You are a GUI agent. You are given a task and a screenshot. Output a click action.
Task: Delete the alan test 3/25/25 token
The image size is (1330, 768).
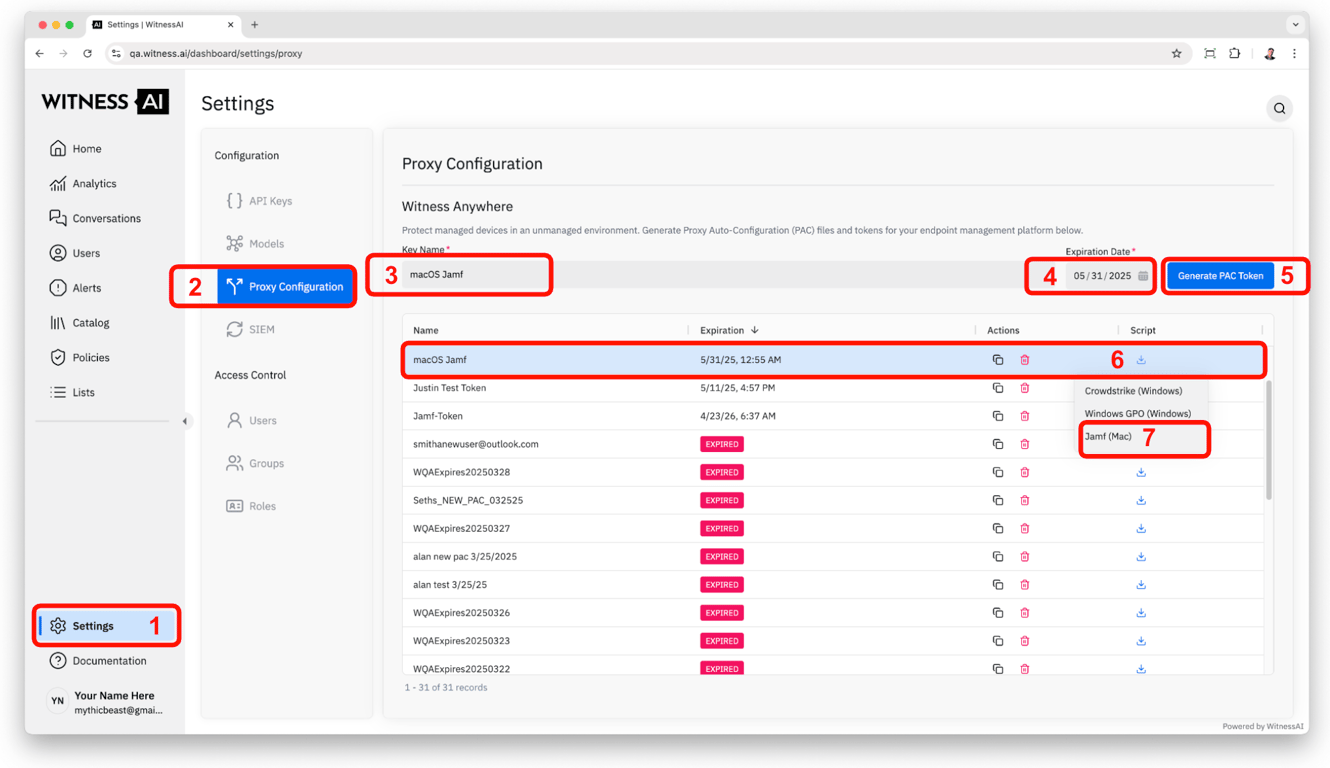(1024, 585)
